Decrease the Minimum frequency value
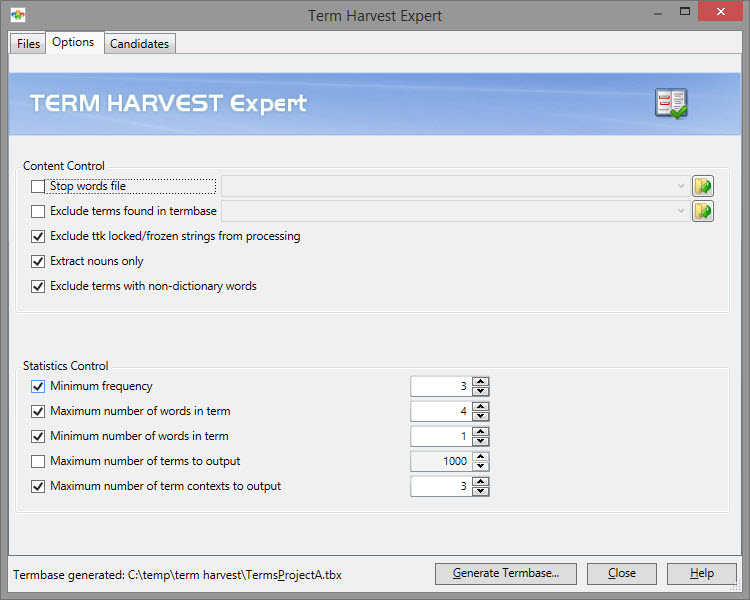Viewport: 750px width, 600px height. pyautogui.click(x=481, y=391)
